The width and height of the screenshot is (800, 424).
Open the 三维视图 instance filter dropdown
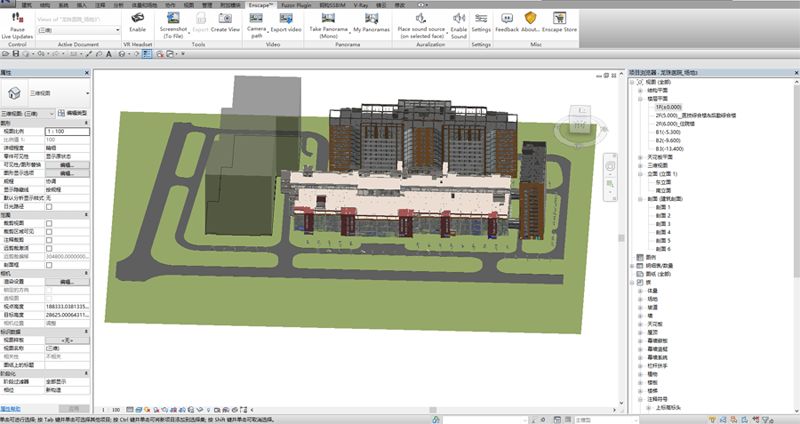[x=52, y=113]
